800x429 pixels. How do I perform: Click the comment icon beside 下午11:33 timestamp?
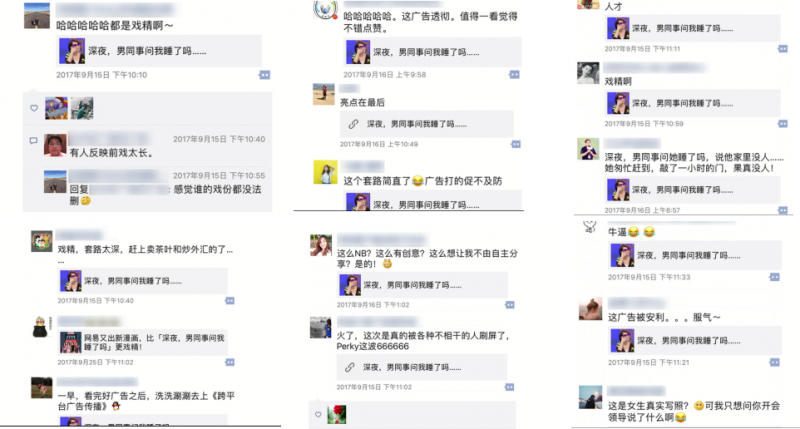[x=774, y=277]
